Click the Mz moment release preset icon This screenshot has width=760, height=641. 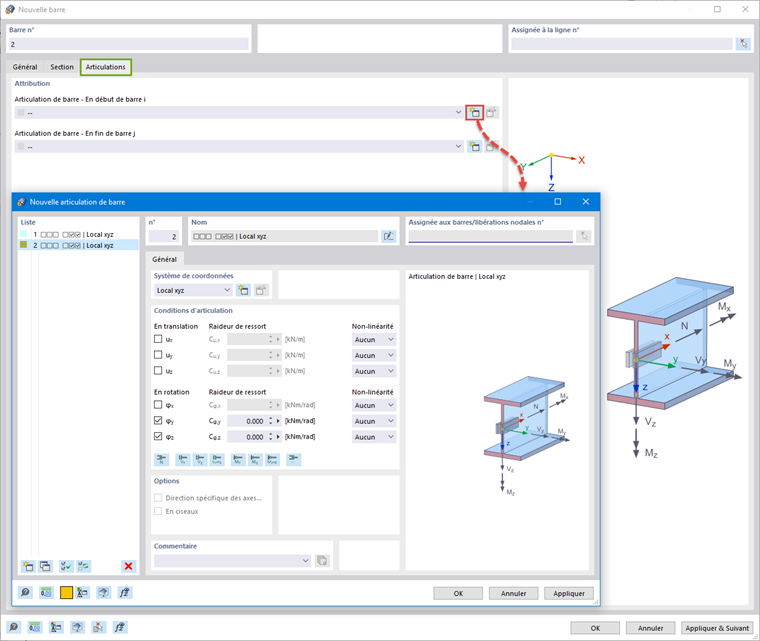pyautogui.click(x=255, y=459)
